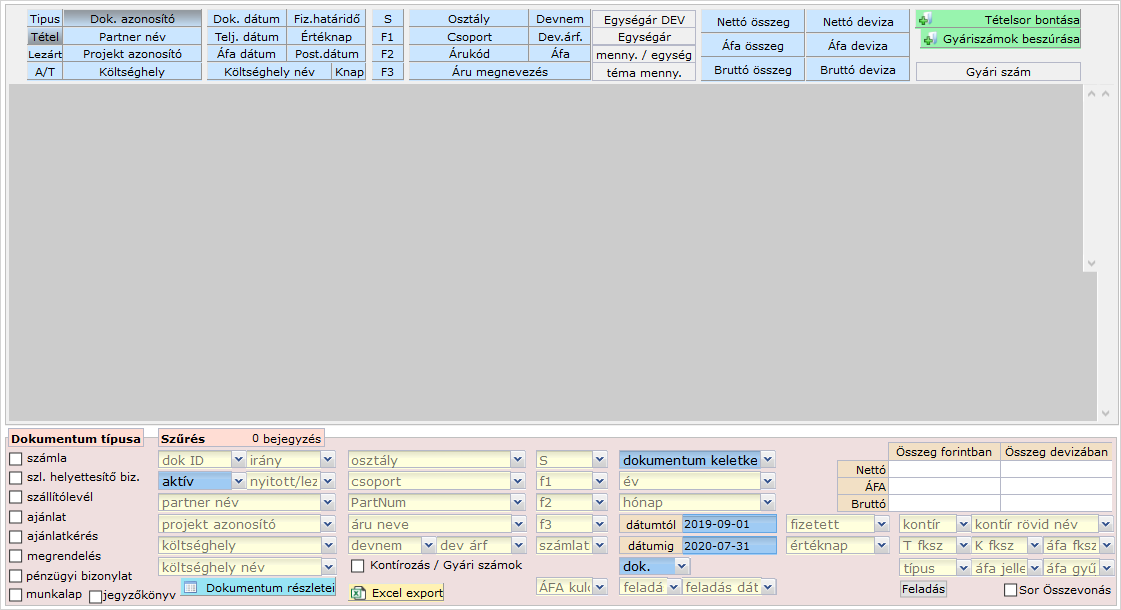Expand the hónap month dropdown
Viewport: 1121px width, 610px height.
[x=767, y=503]
